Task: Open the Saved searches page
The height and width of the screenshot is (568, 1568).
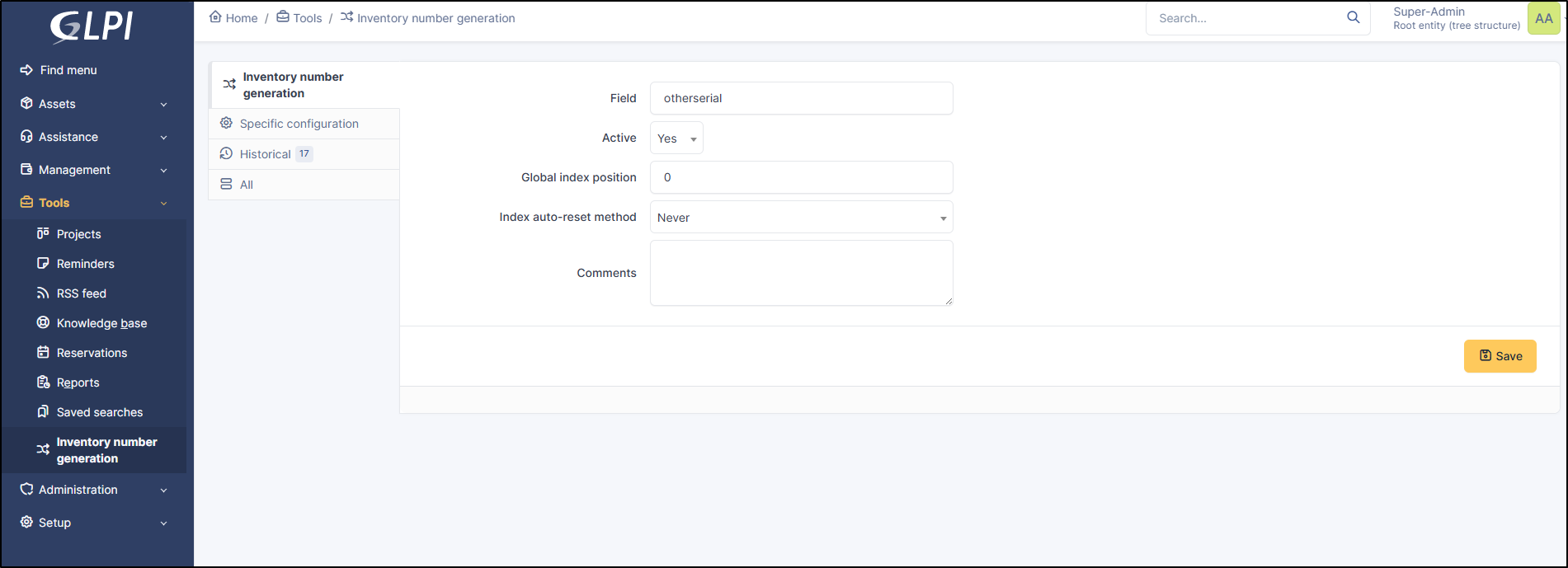Action: coord(99,412)
